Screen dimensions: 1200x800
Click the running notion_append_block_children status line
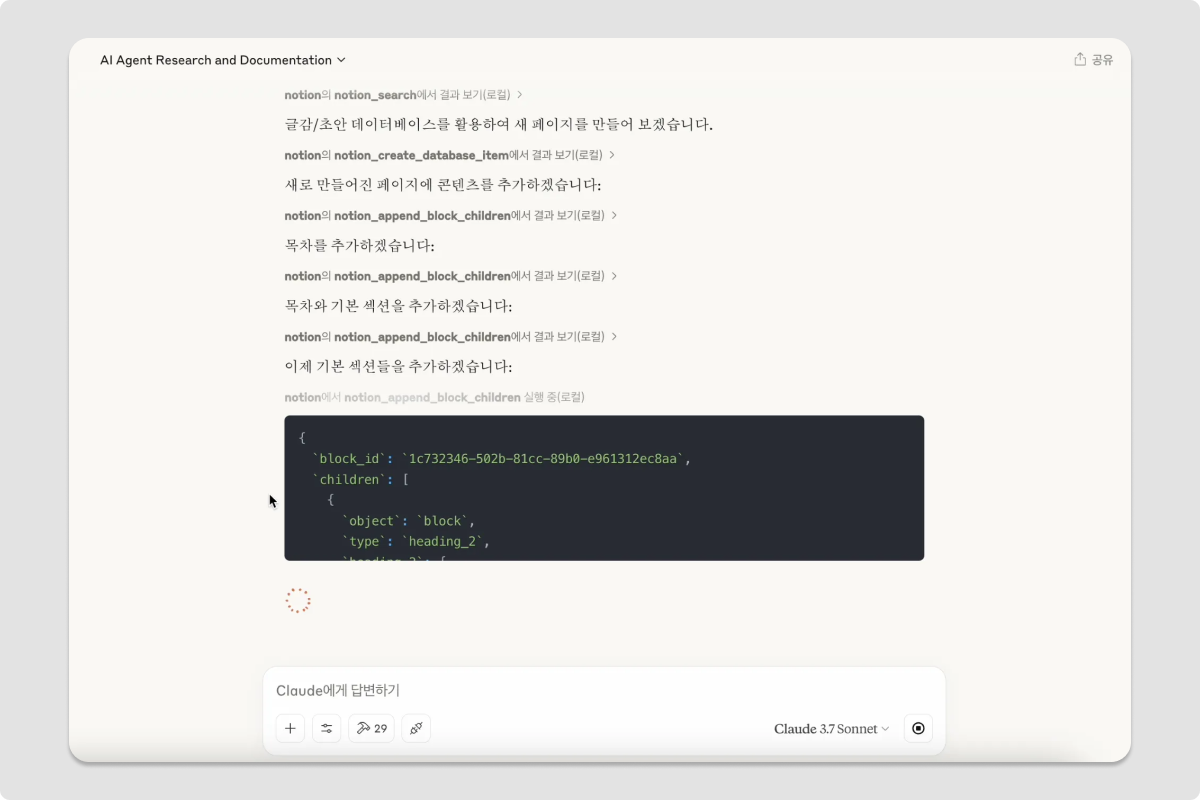[434, 397]
